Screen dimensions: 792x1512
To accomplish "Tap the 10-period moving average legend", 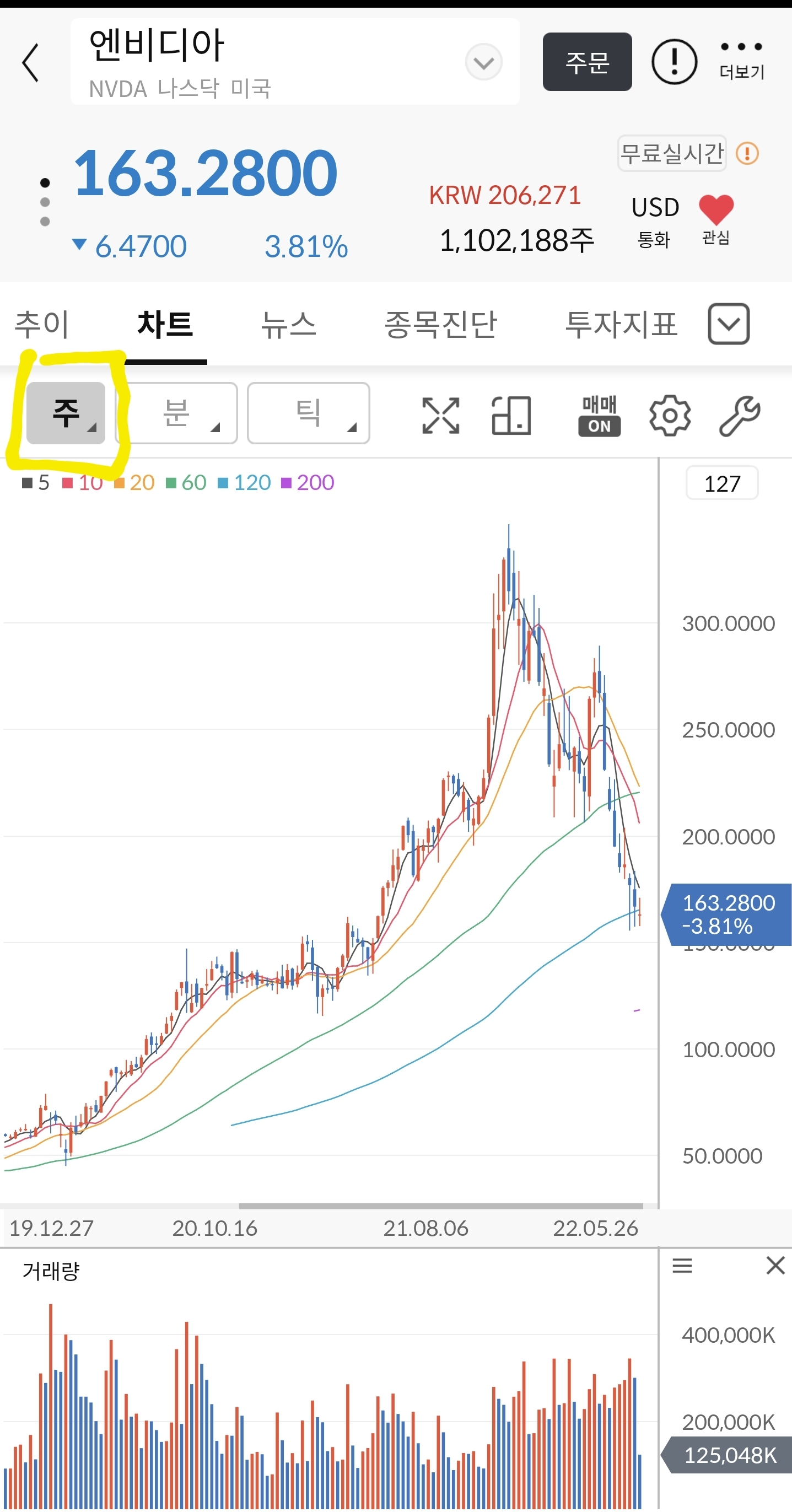I will (83, 482).
